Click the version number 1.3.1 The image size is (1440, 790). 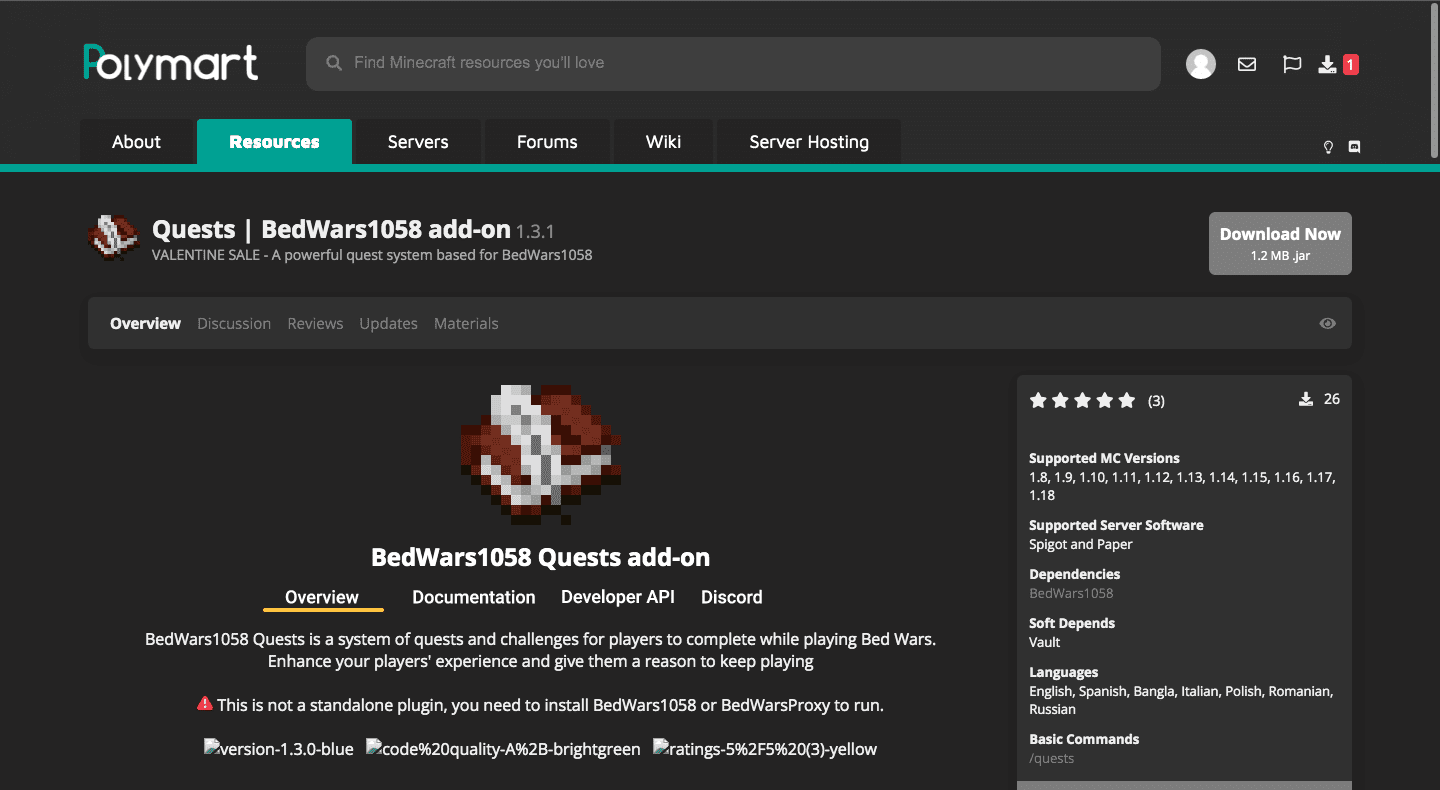[x=535, y=232]
